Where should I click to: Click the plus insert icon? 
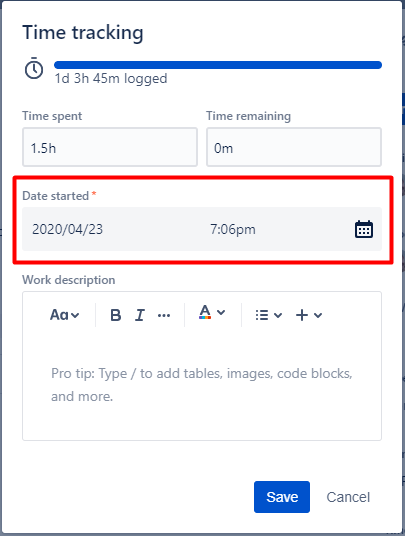point(302,315)
